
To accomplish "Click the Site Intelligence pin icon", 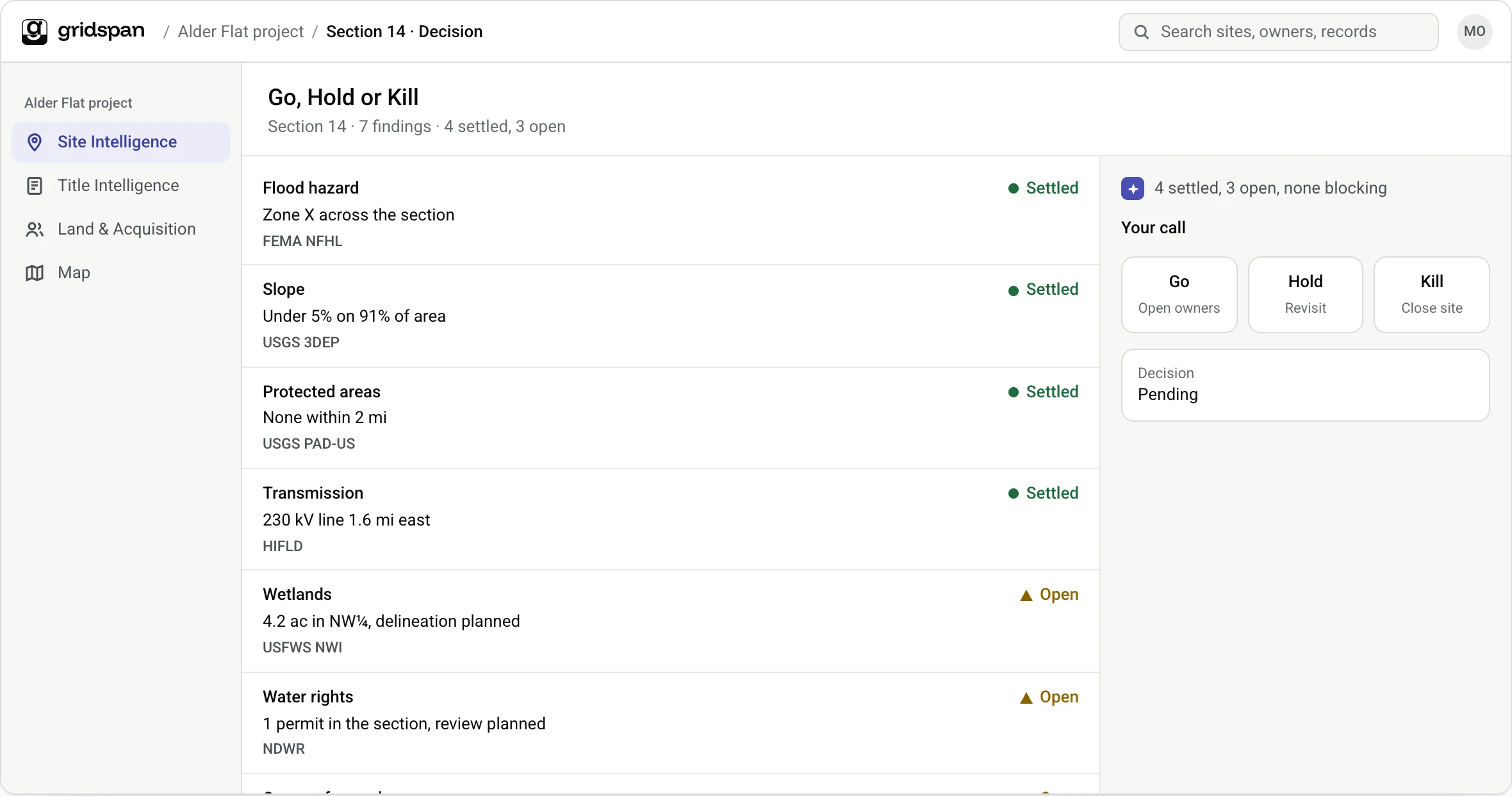I will 35,142.
